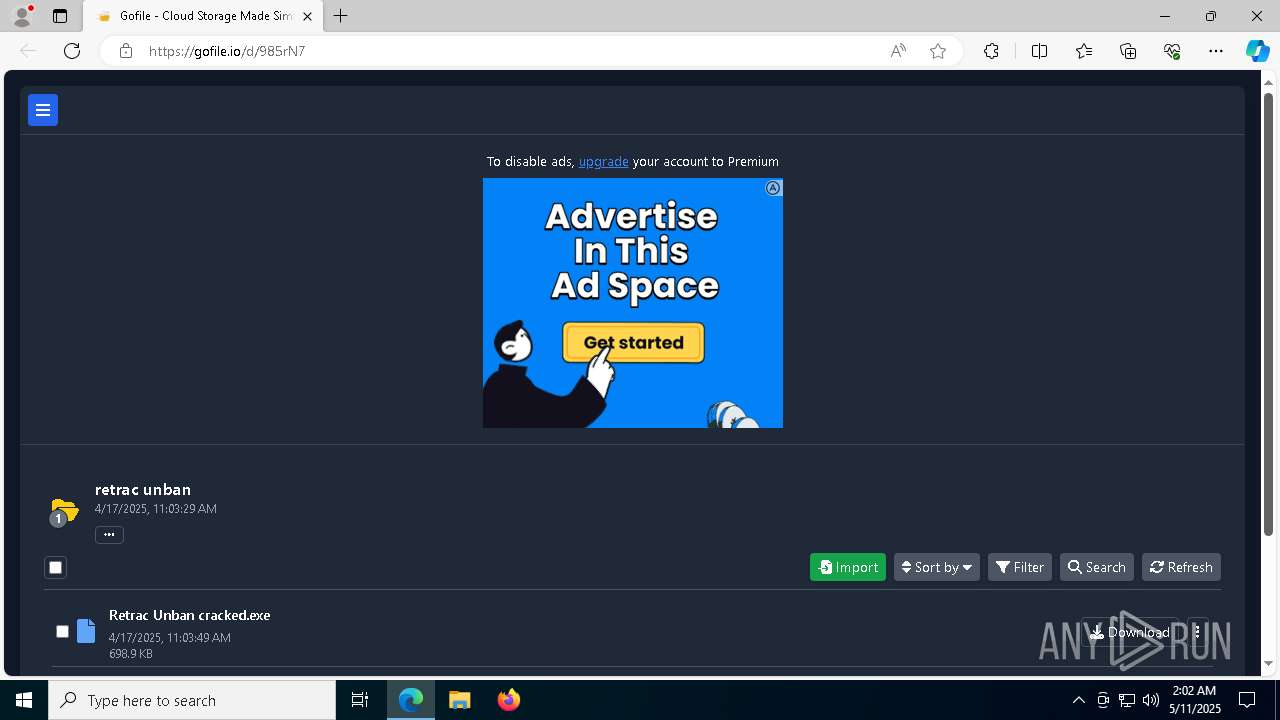Open network status tray icon
Screen dimensions: 1280x720
pyautogui.click(x=1127, y=700)
